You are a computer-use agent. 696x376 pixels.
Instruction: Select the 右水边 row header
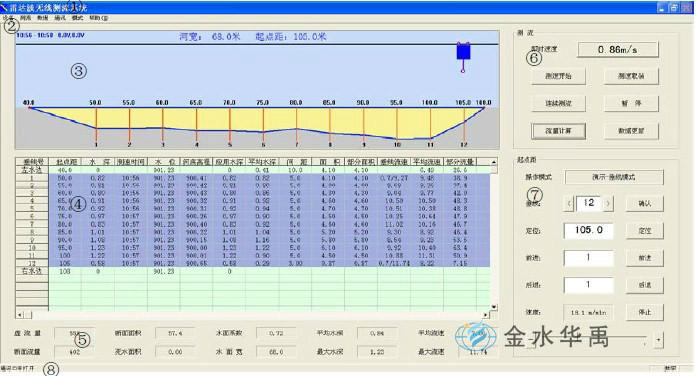pyautogui.click(x=32, y=271)
